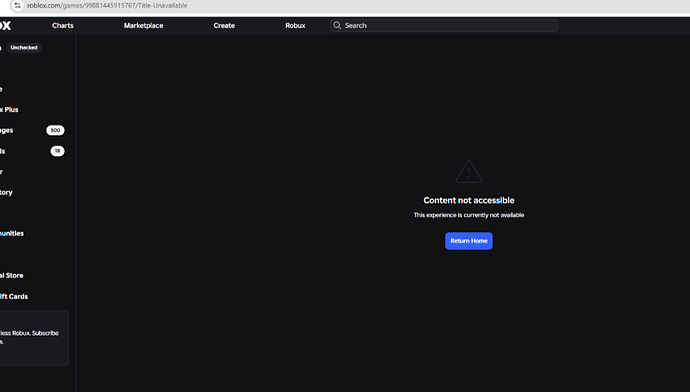Open the Charts page
Screen dimensions: 690x392
[x=62, y=26]
